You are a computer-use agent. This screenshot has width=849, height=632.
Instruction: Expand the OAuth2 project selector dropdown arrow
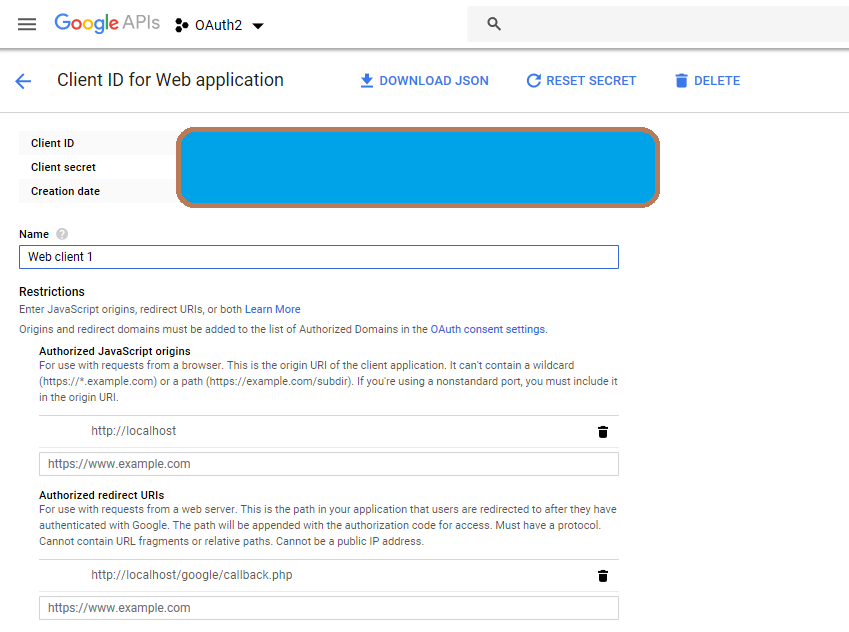point(258,25)
